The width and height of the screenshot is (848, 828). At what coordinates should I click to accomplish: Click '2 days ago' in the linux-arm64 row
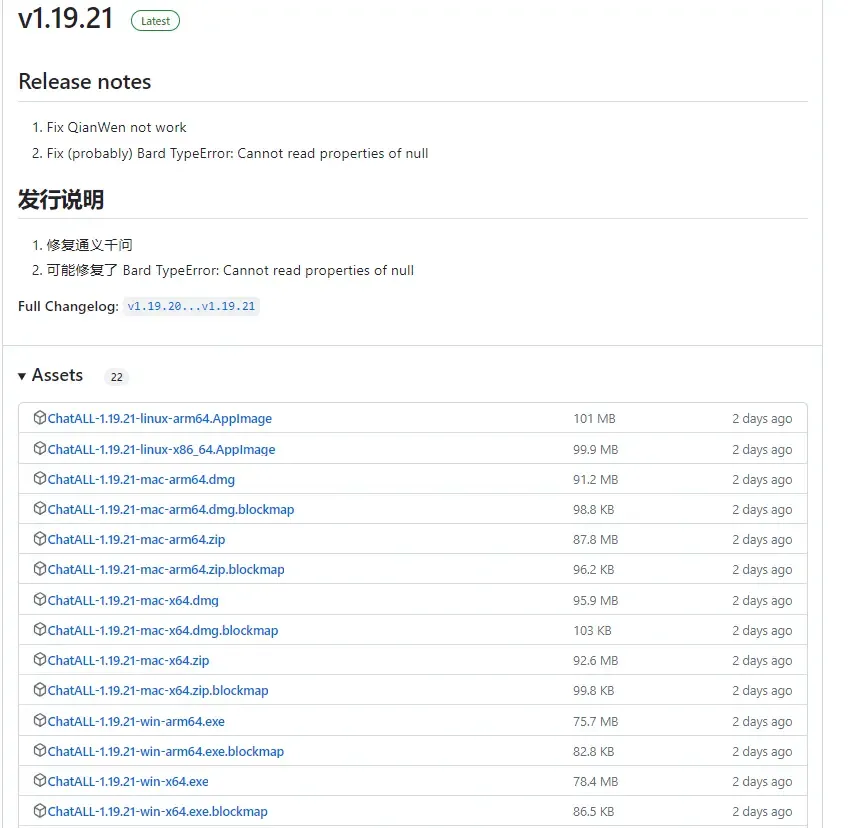pyautogui.click(x=762, y=419)
